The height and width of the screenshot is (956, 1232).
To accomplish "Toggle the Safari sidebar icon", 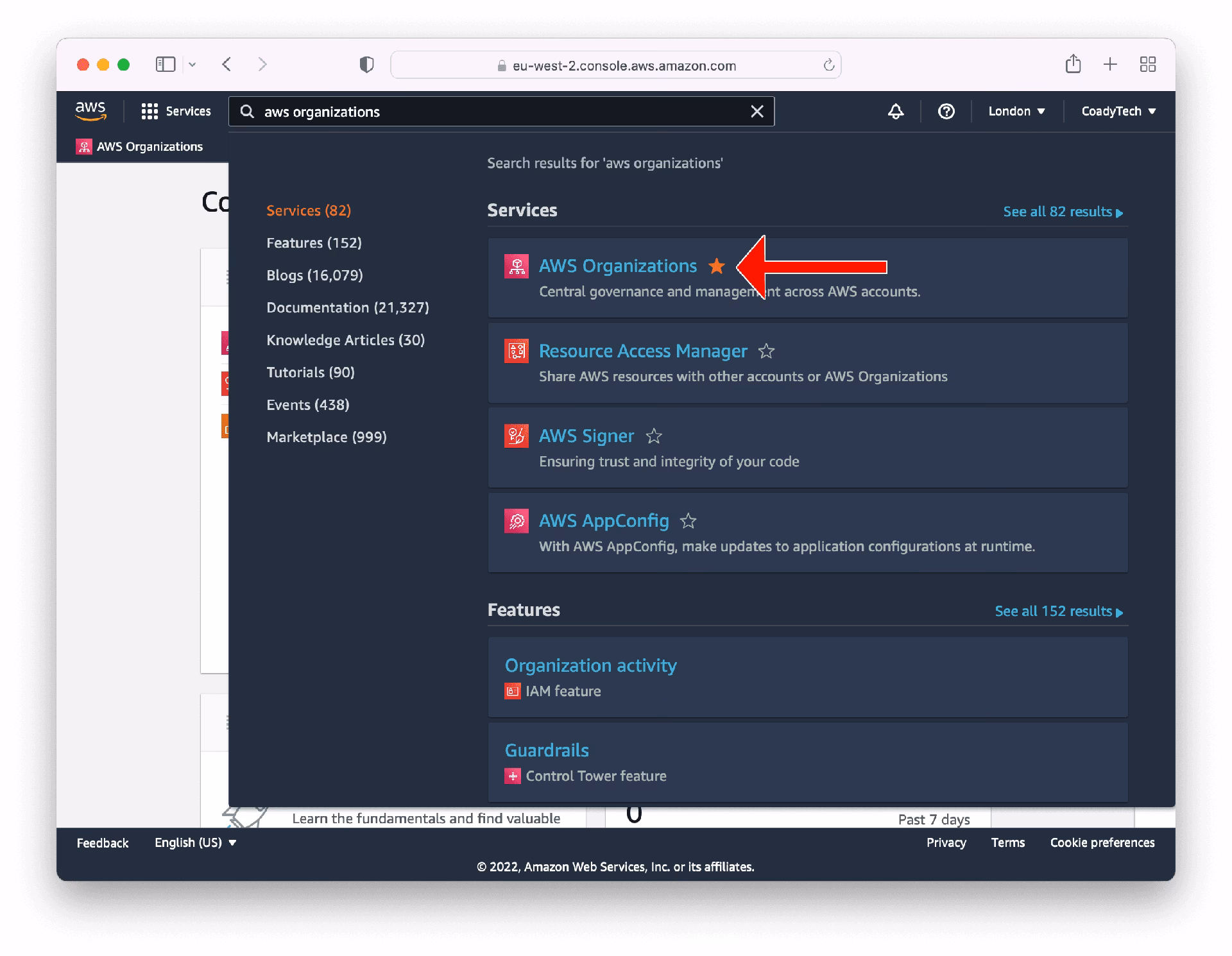I will 166,64.
